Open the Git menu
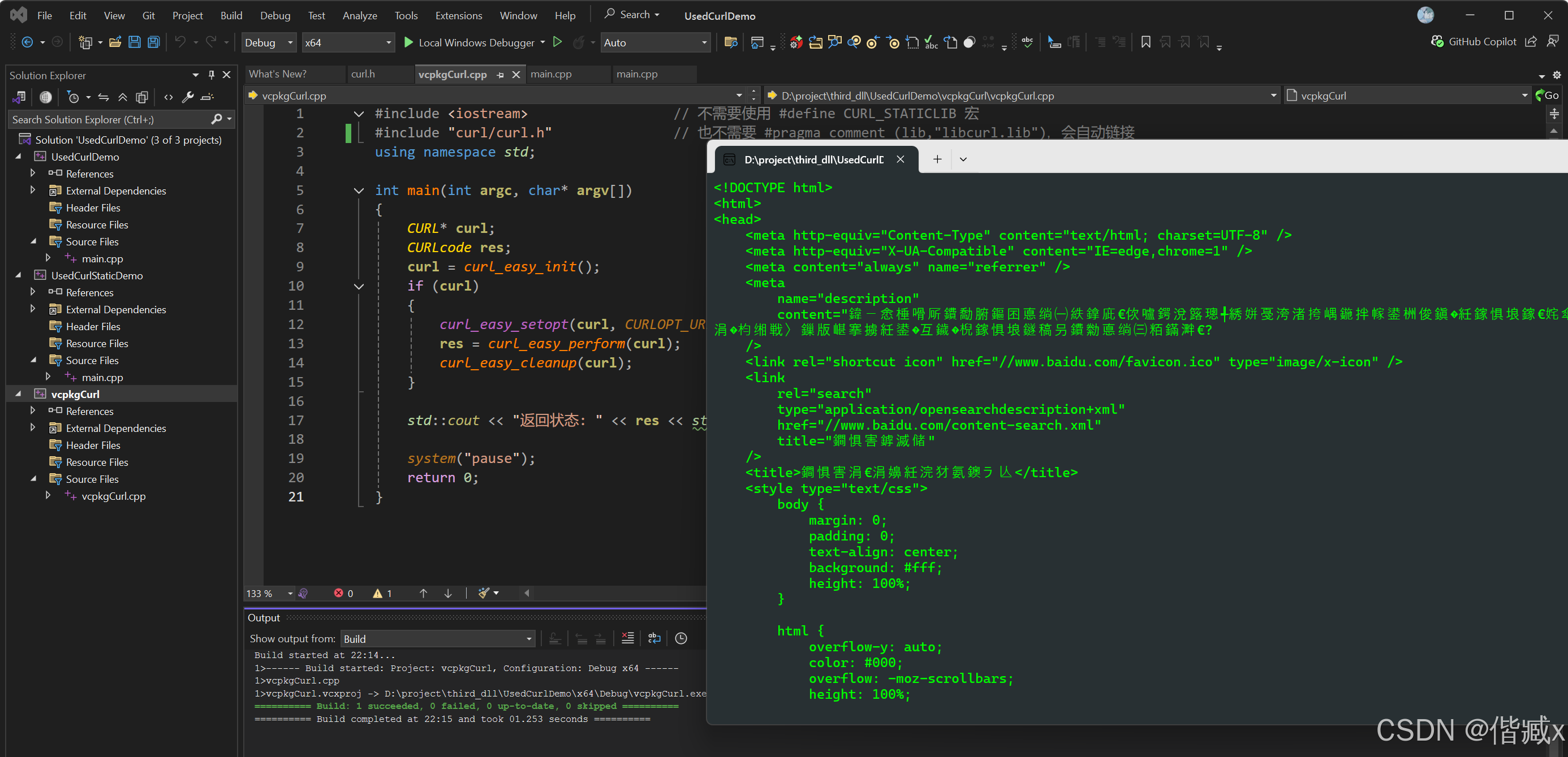Viewport: 1568px width, 757px height. point(149,15)
